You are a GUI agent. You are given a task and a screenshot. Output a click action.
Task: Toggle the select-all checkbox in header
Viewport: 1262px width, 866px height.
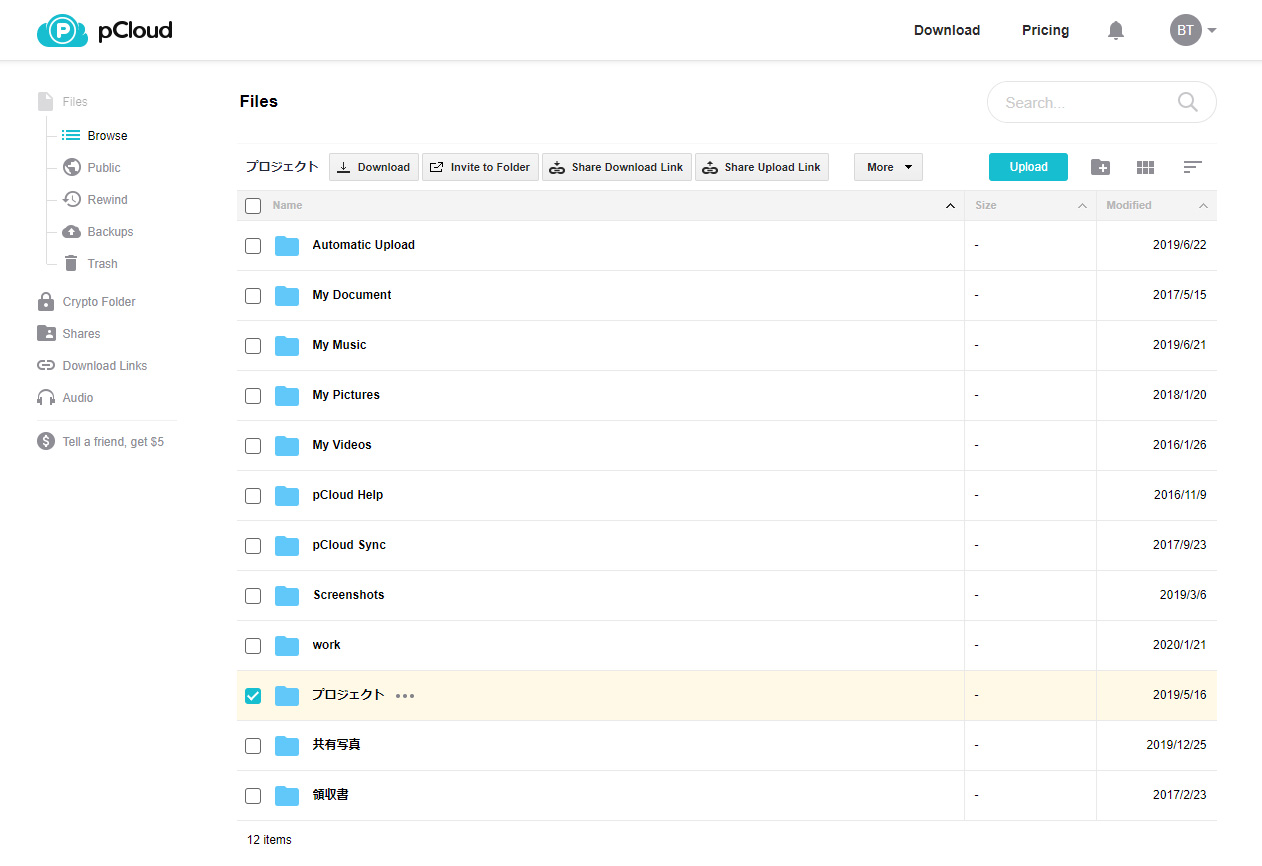click(253, 206)
